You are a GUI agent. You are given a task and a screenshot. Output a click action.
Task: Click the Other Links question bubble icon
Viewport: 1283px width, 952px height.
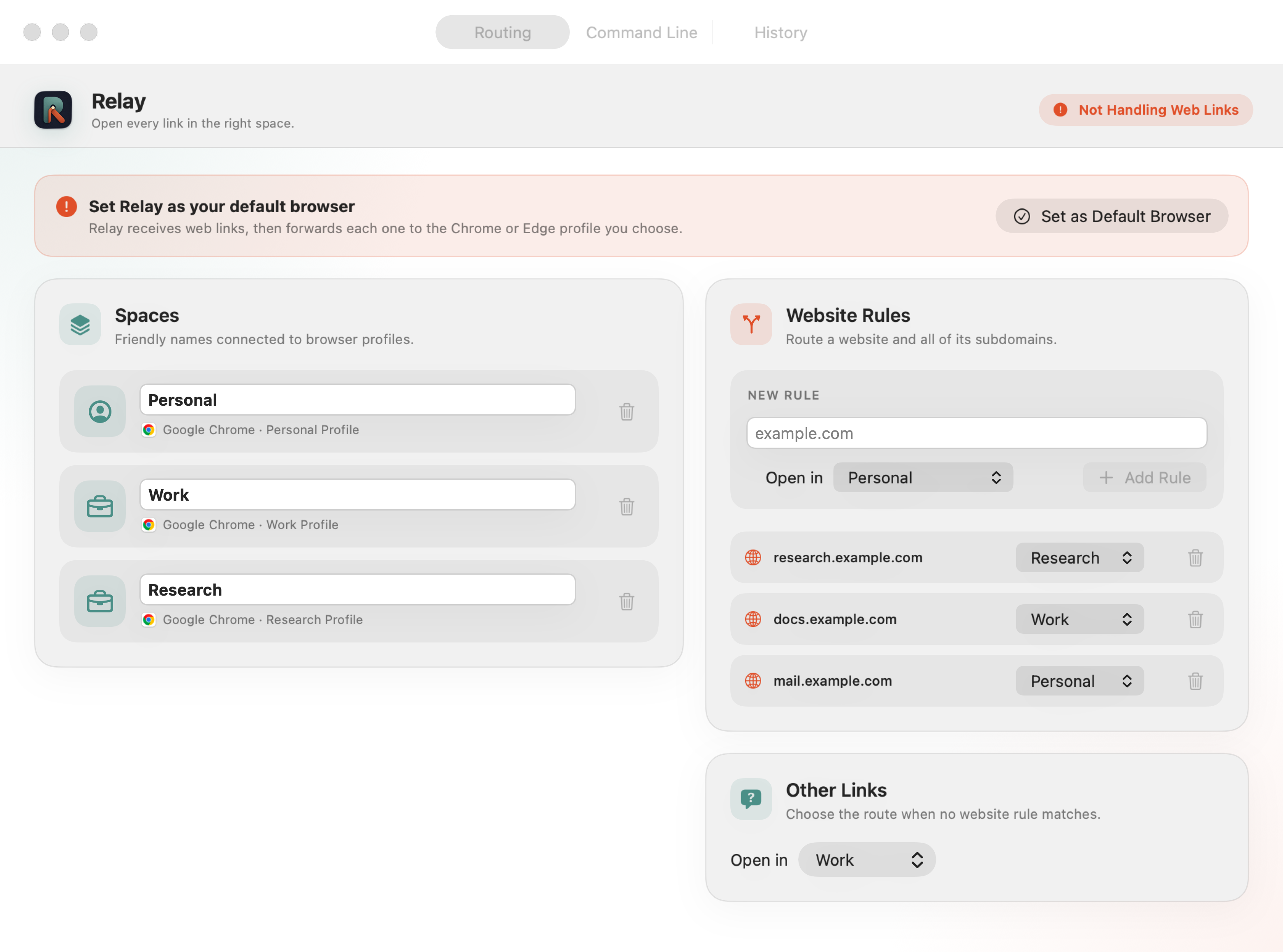point(751,799)
